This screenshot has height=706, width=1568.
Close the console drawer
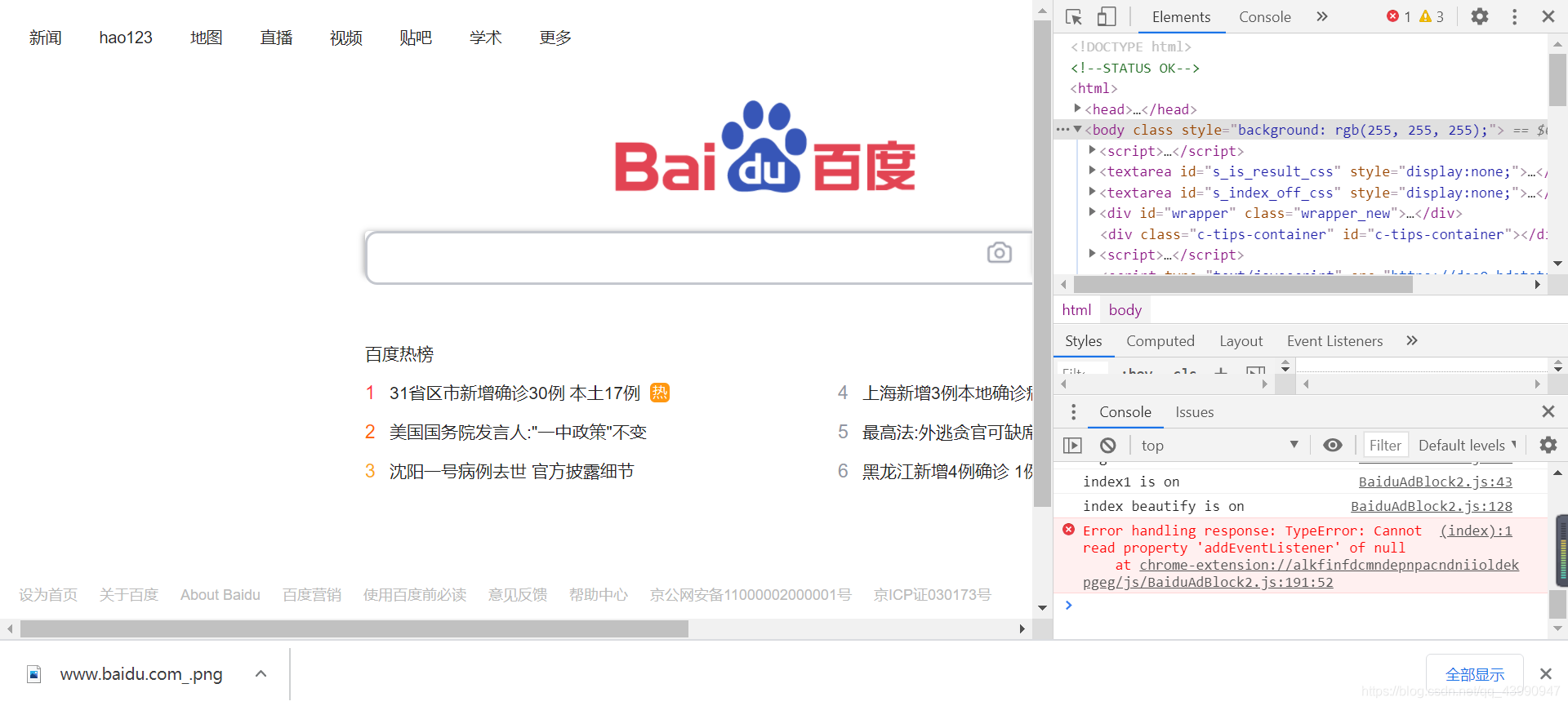[x=1548, y=411]
